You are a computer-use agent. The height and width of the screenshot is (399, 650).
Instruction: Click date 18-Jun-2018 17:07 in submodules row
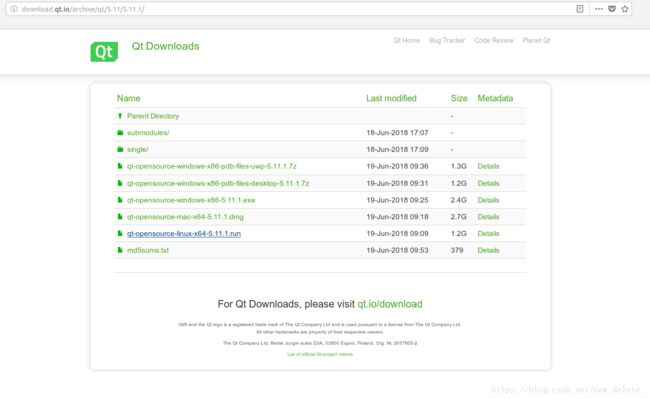click(x=397, y=133)
